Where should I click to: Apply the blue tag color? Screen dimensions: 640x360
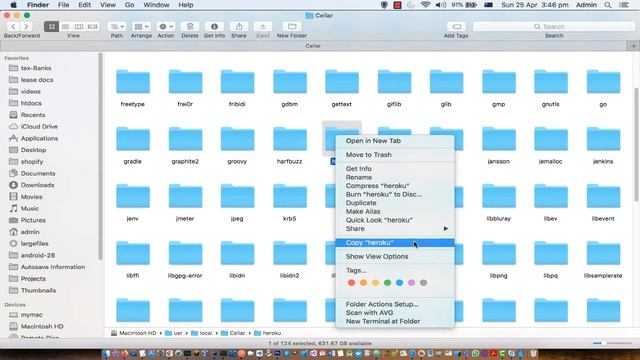tap(399, 282)
